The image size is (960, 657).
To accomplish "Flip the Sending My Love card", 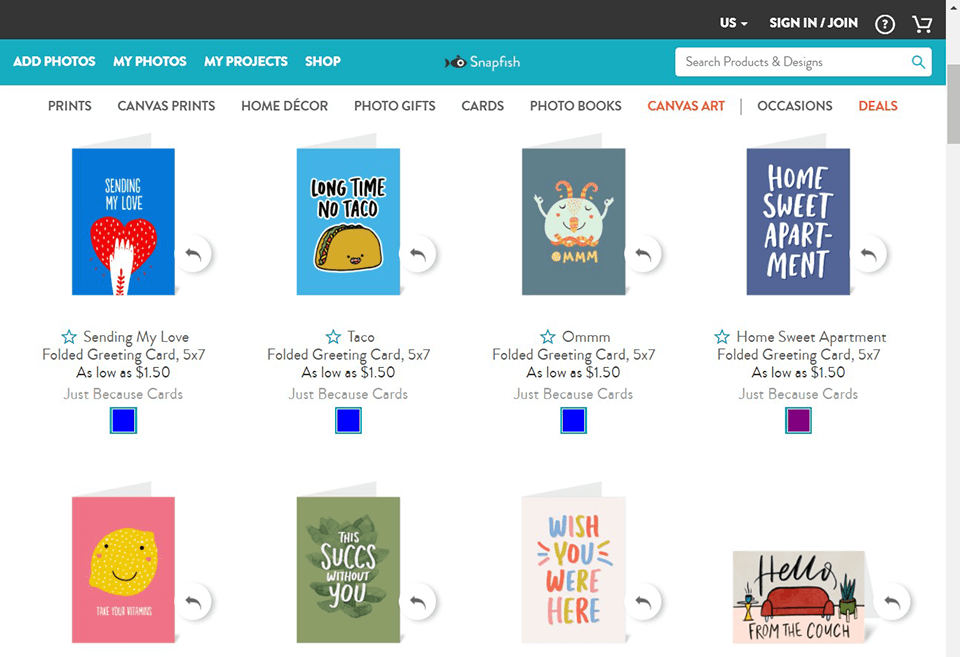I will [x=193, y=255].
